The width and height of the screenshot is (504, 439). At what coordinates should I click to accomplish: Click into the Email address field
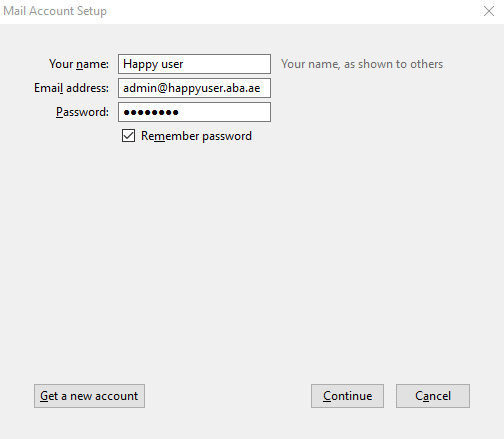(x=194, y=88)
